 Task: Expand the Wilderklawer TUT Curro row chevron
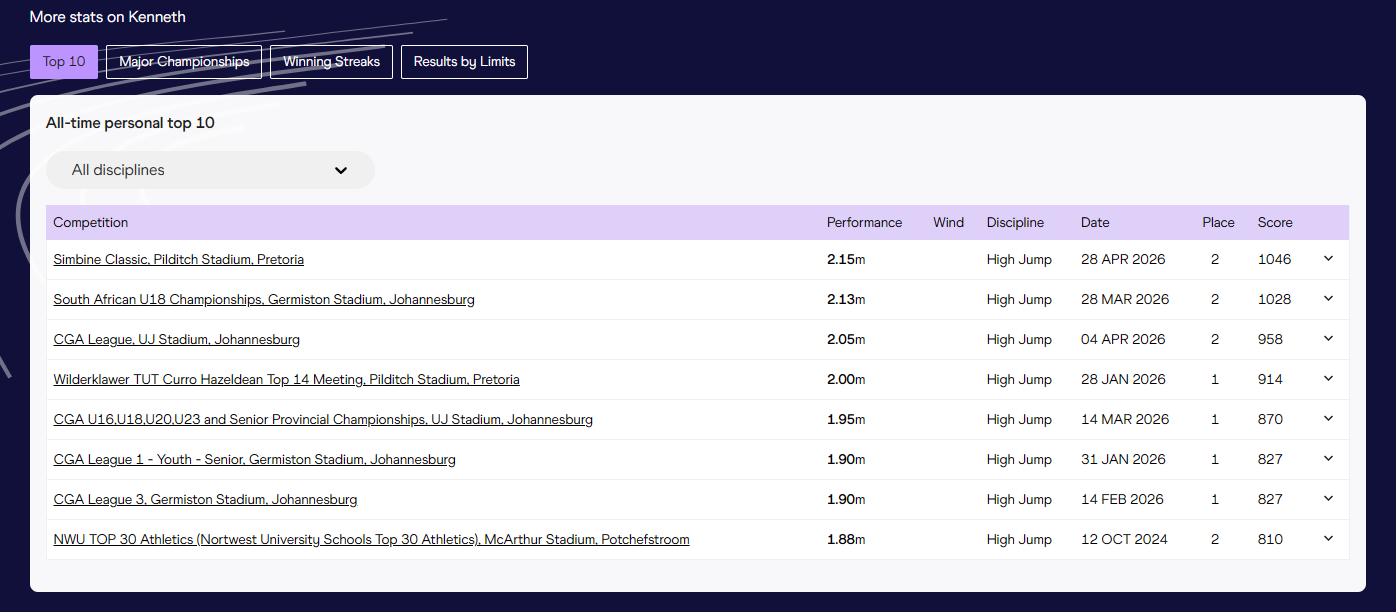pos(1328,379)
